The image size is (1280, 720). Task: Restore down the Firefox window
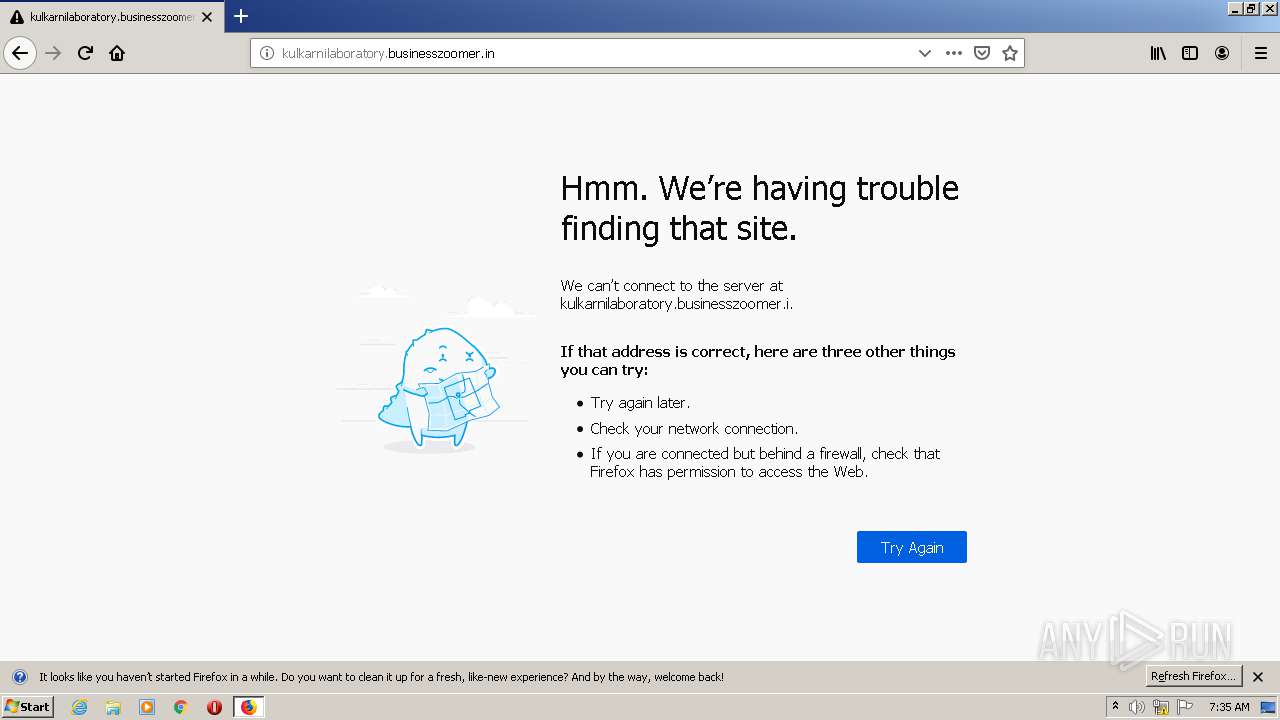click(1250, 8)
